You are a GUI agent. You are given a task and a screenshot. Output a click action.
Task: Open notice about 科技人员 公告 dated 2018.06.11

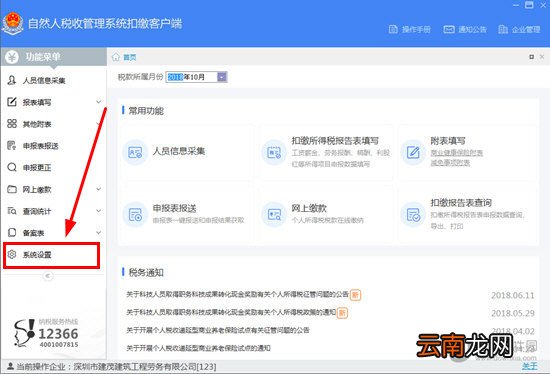click(237, 294)
